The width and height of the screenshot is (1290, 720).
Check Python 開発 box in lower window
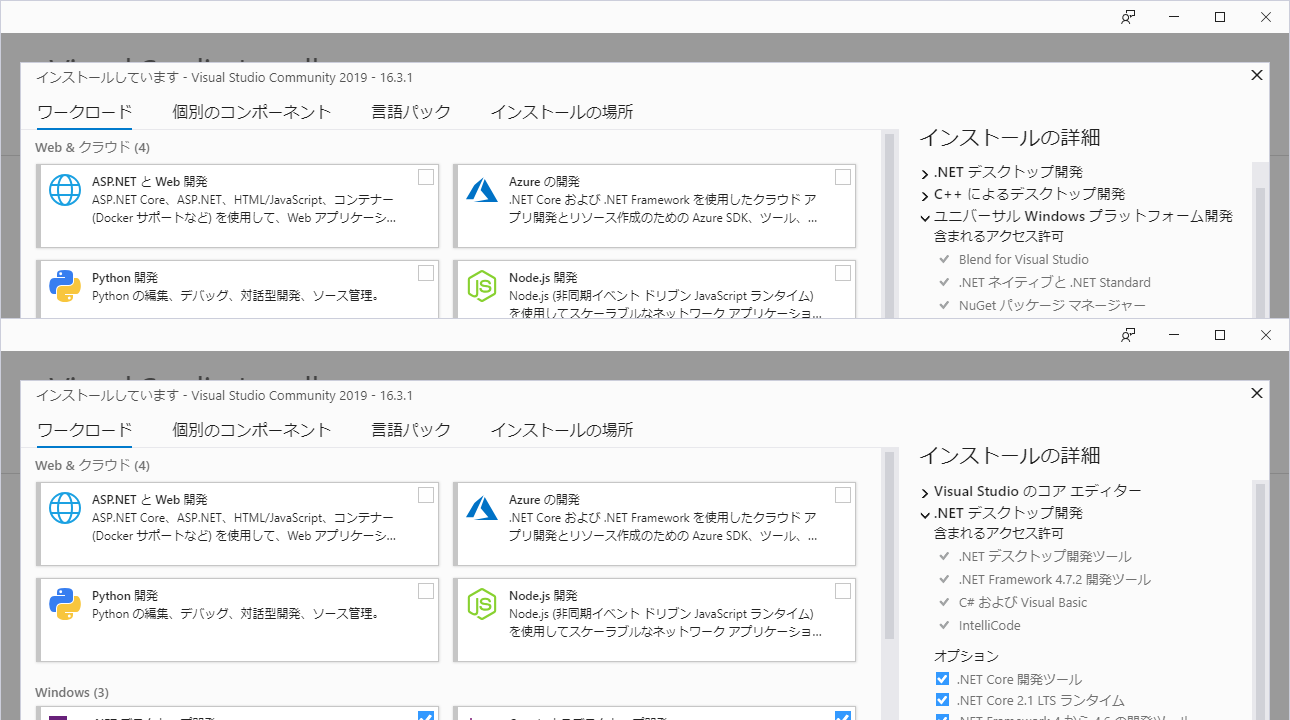(x=426, y=591)
